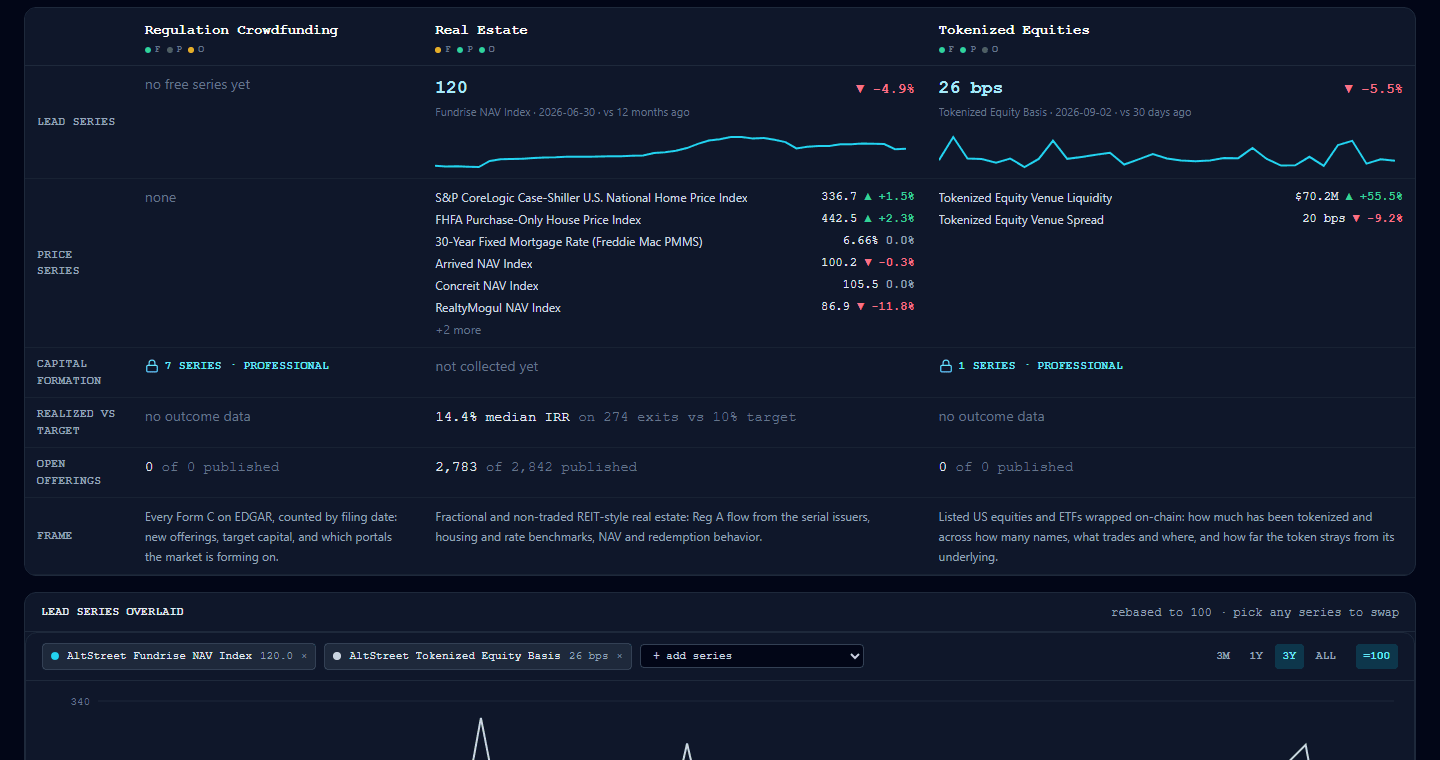
Task: Click the lock icon beside 7 Series Professional
Action: [152, 366]
